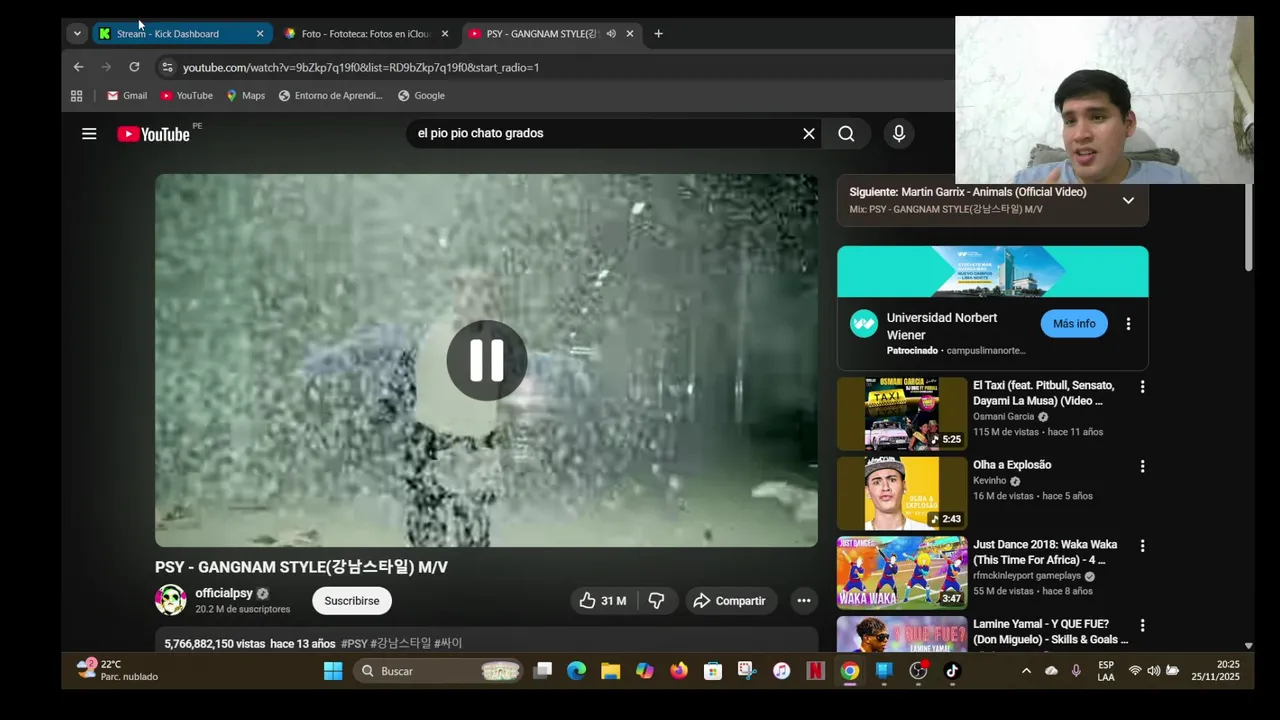
Task: View site information icon in address bar
Action: click(x=167, y=67)
